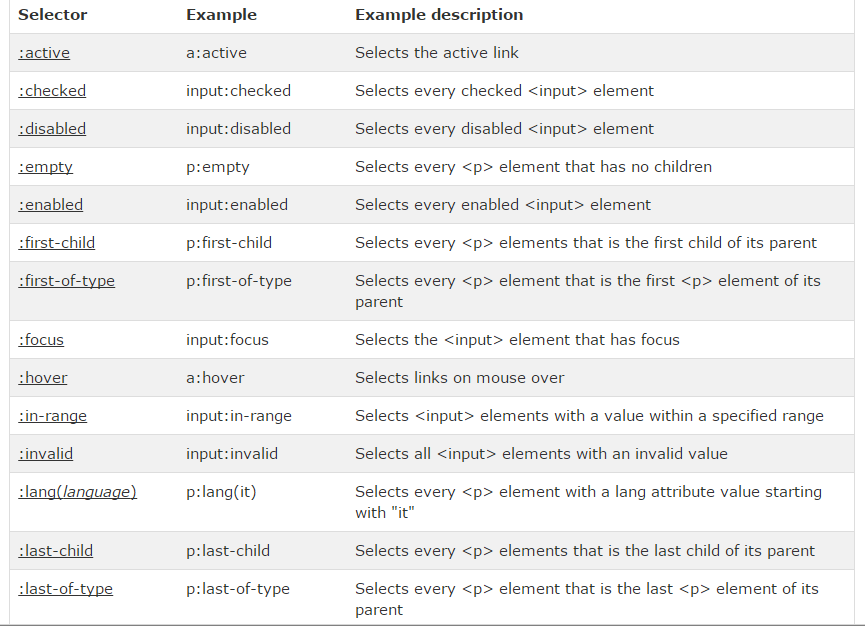Go to the :first-child selector page
This screenshot has width=865, height=626.
[x=56, y=243]
